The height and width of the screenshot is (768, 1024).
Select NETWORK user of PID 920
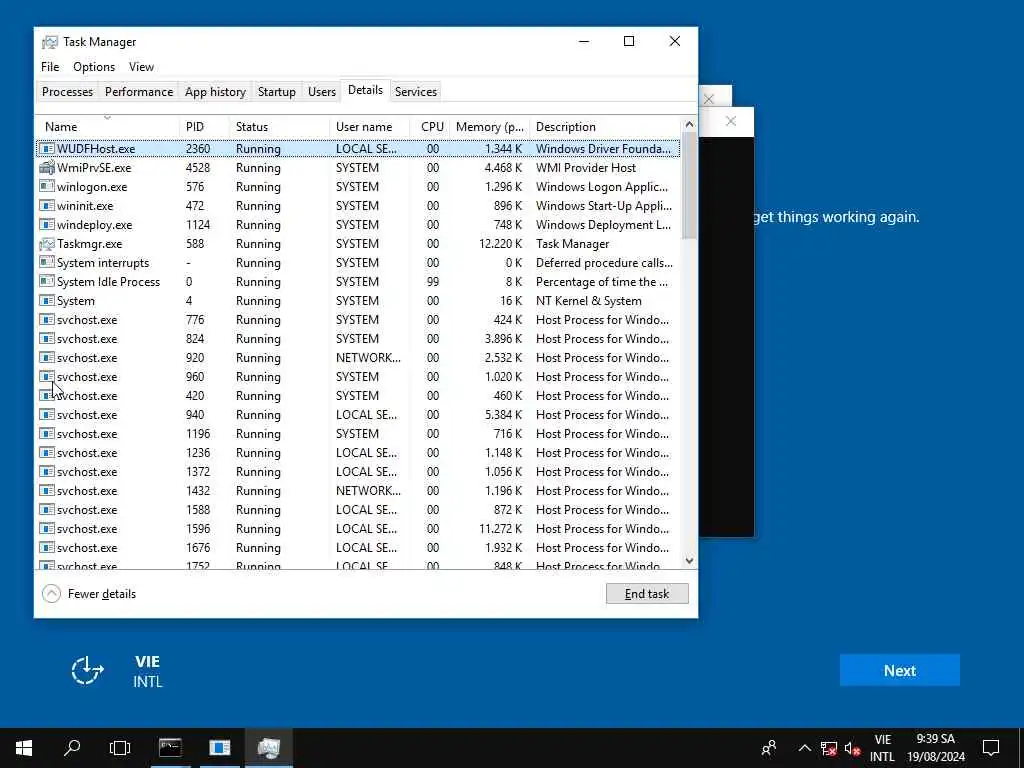tap(368, 358)
